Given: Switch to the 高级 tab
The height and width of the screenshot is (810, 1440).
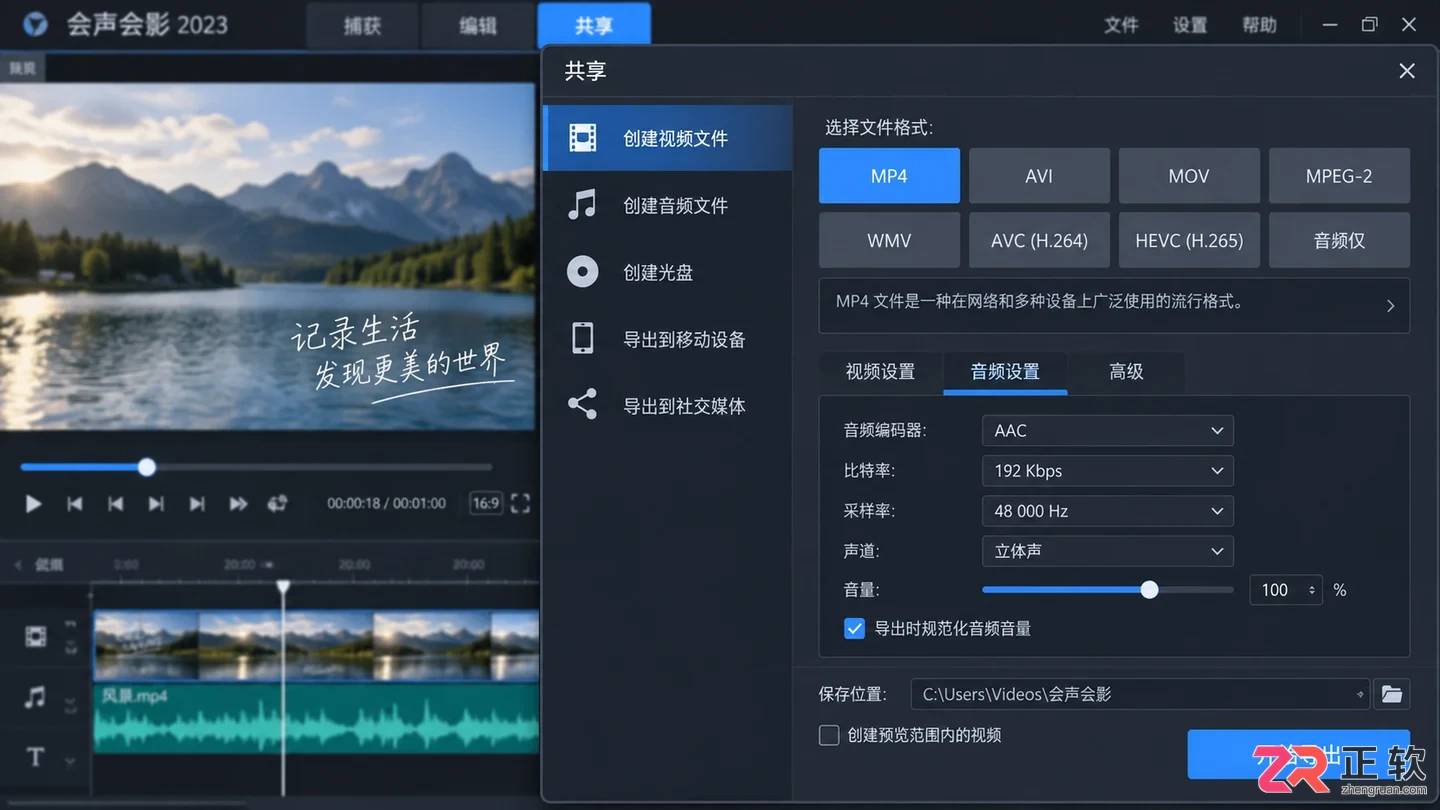Looking at the screenshot, I should (1126, 372).
